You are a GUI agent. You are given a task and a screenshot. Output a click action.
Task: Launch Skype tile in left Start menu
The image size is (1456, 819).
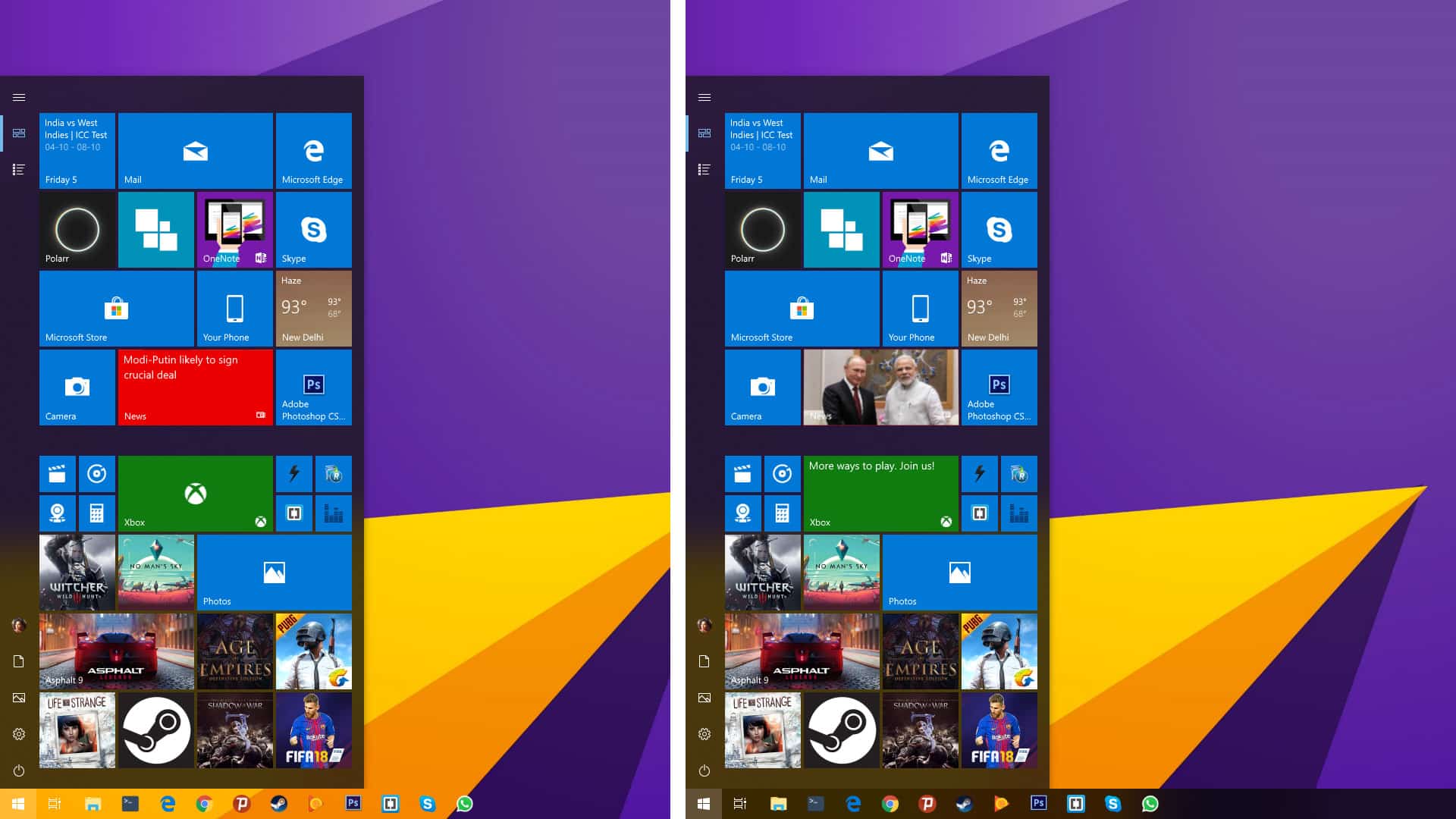tap(313, 230)
